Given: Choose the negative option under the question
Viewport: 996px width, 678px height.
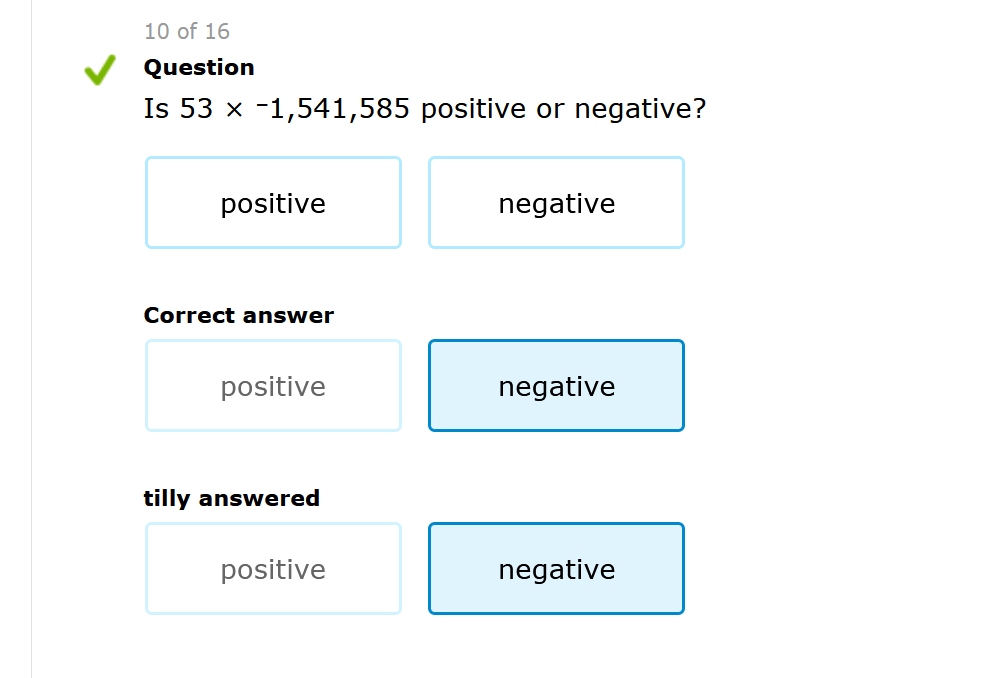Looking at the screenshot, I should coord(556,203).
